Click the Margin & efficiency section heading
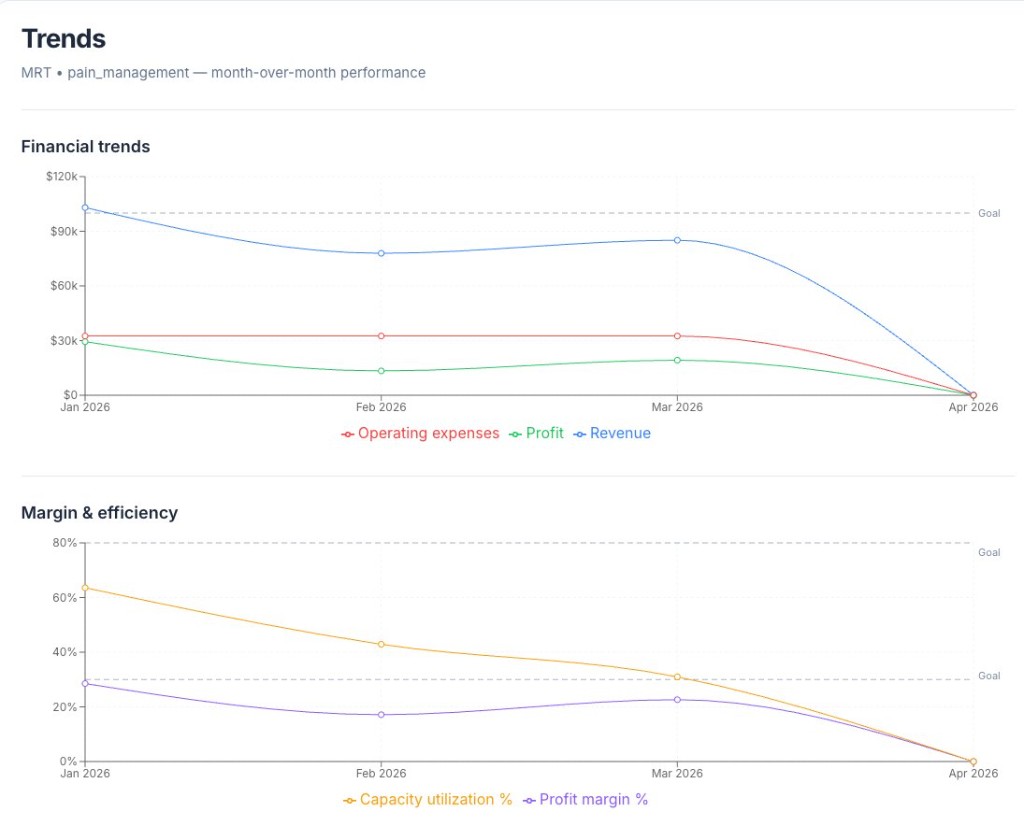The image size is (1024, 826). click(99, 513)
